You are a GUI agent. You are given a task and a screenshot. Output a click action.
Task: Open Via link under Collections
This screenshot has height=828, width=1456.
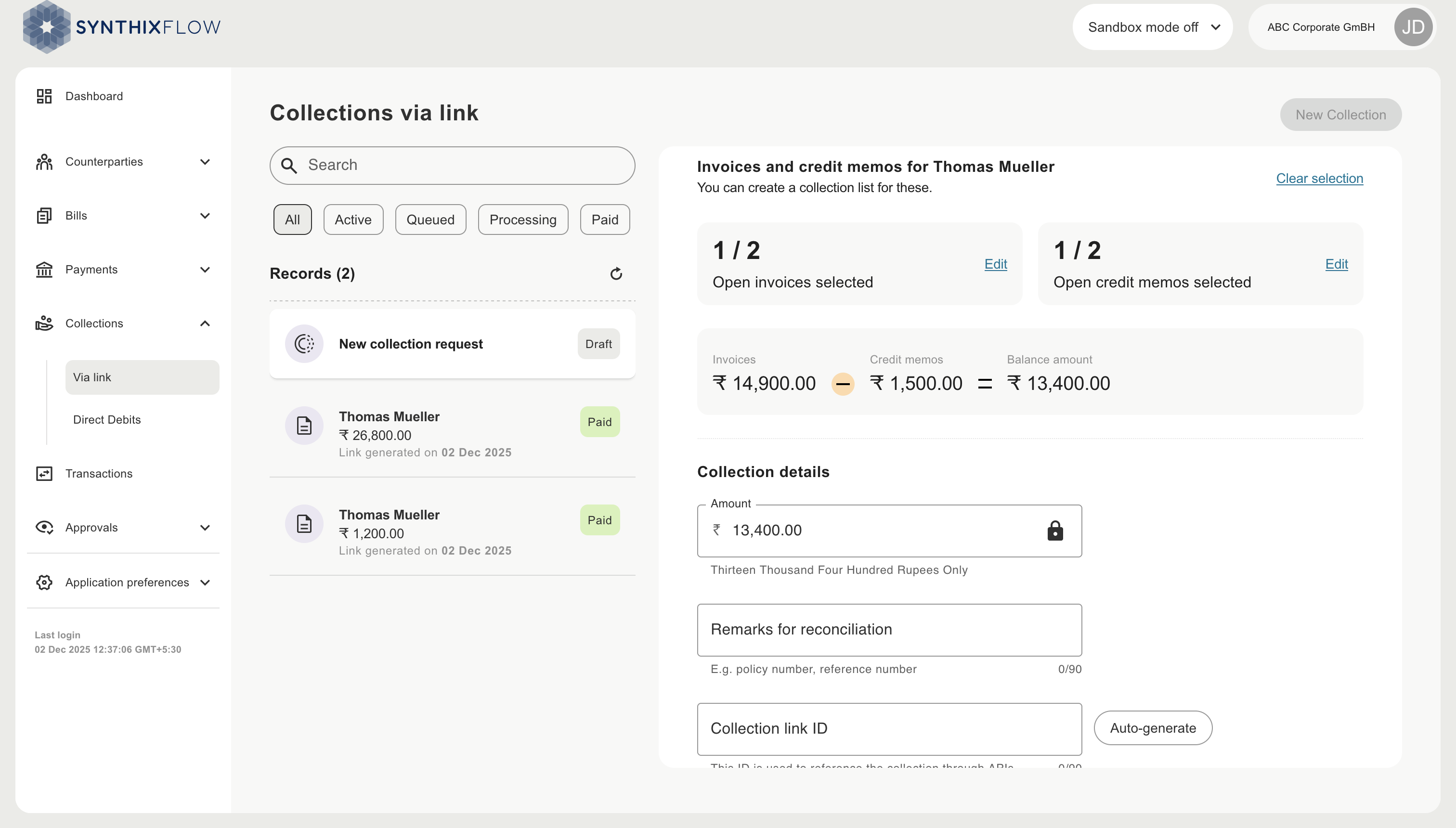[142, 377]
